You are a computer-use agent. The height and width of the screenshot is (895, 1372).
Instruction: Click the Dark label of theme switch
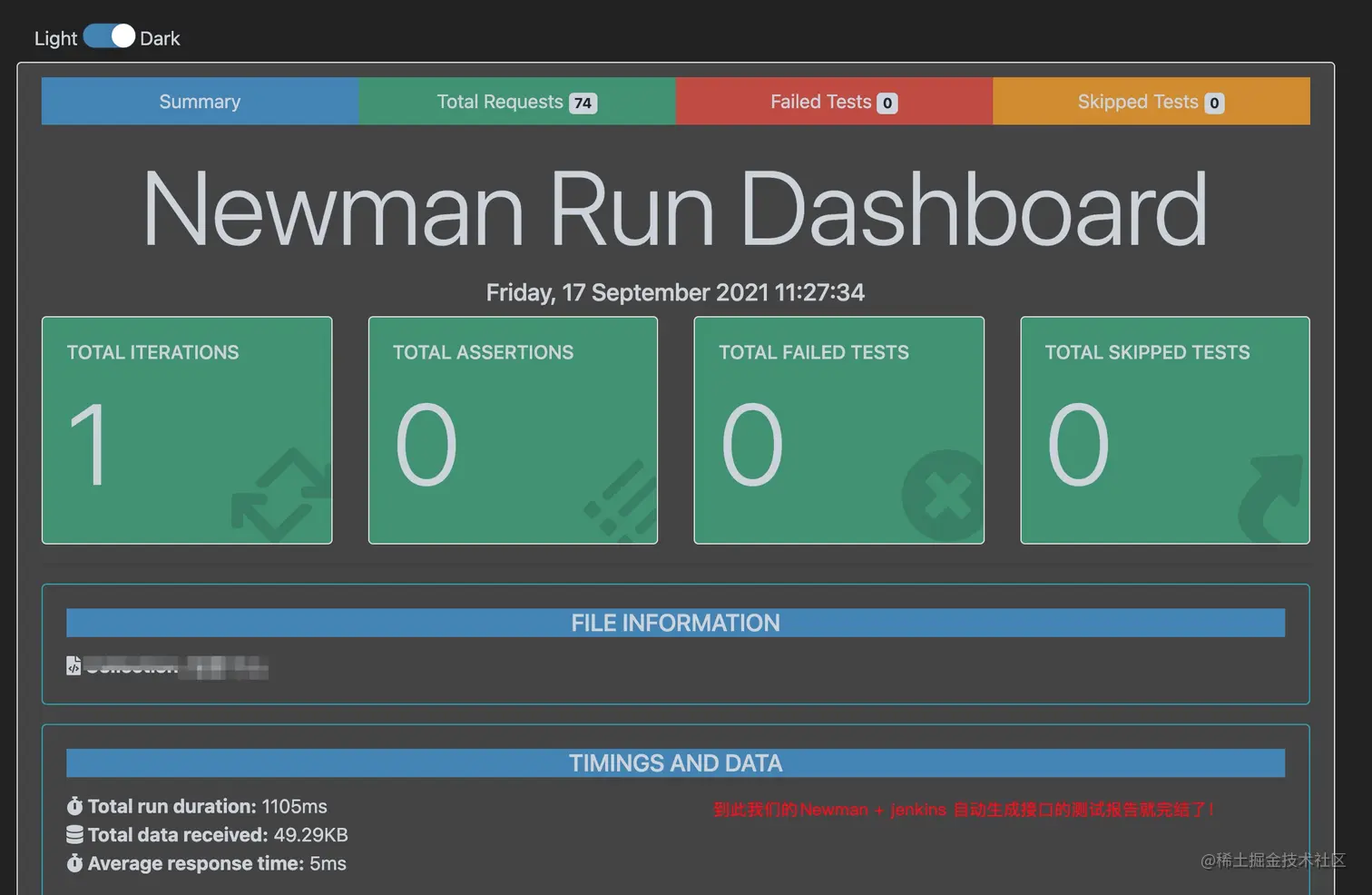coord(160,38)
